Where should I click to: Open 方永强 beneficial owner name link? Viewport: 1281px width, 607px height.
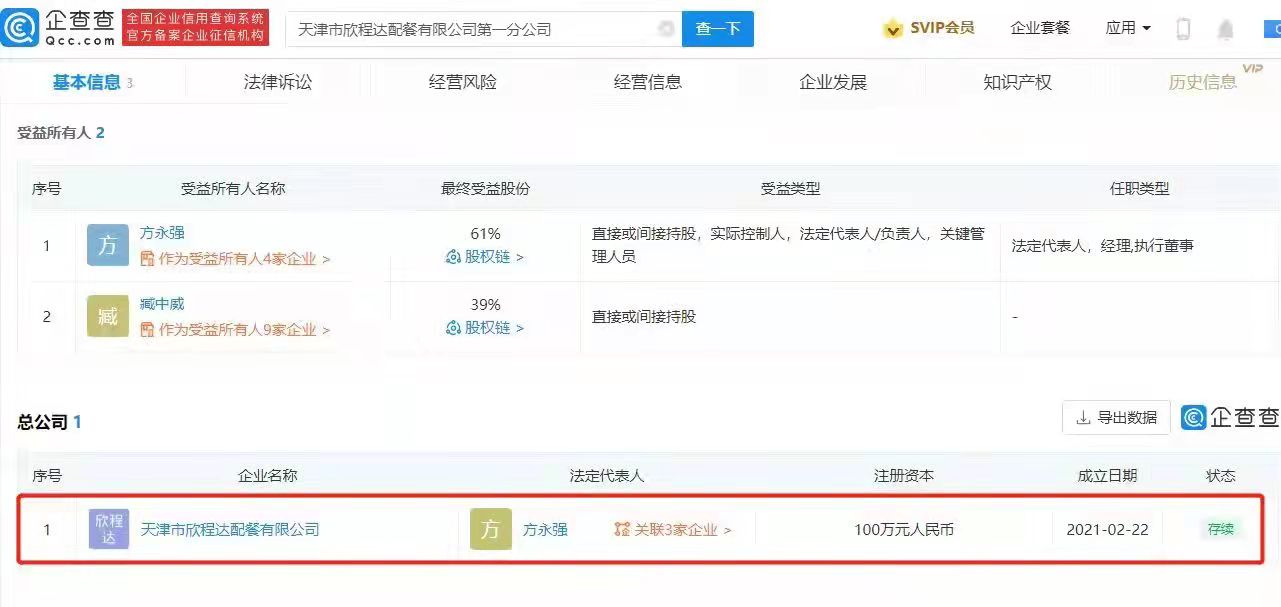pos(162,233)
